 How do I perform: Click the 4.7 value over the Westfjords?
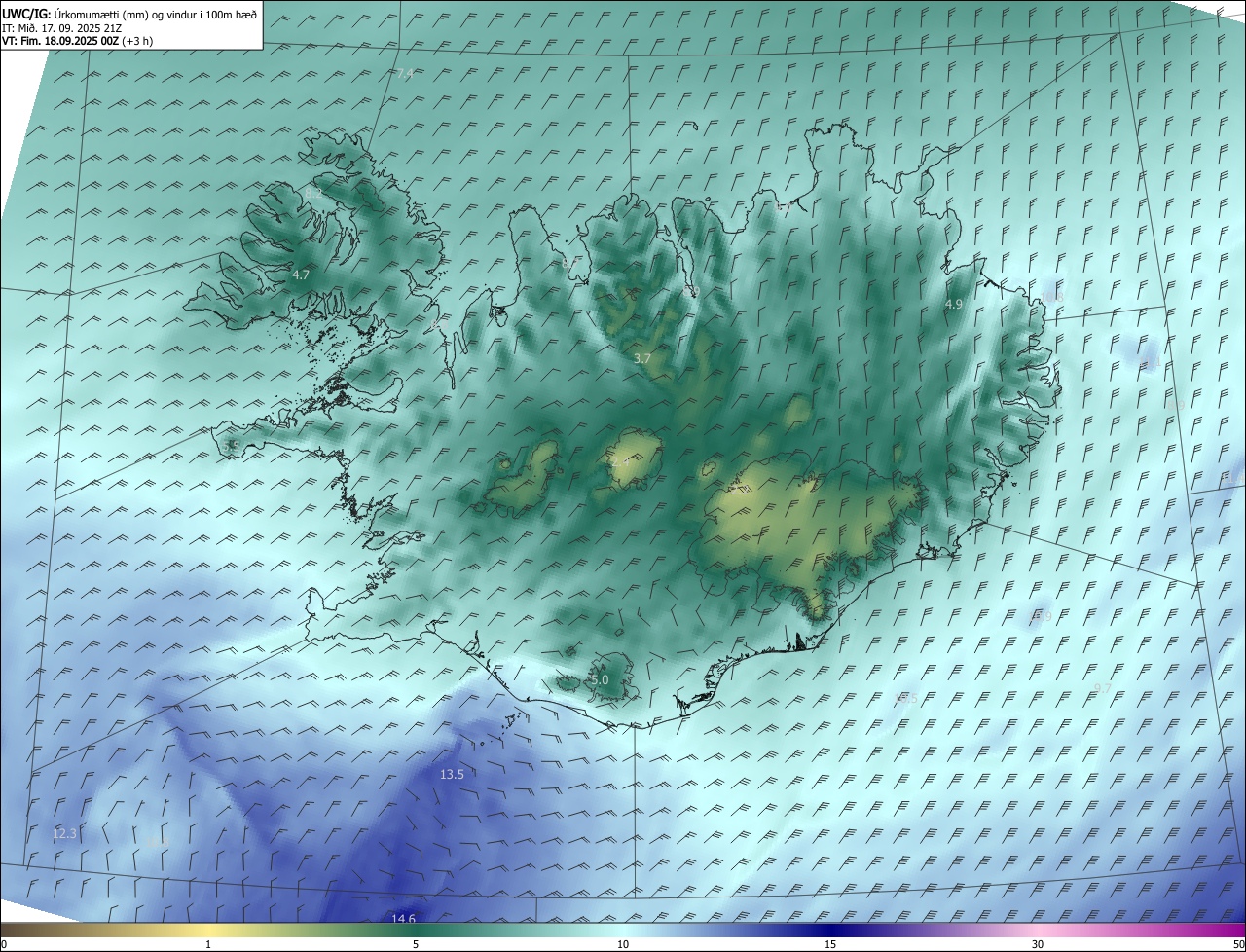(x=301, y=275)
